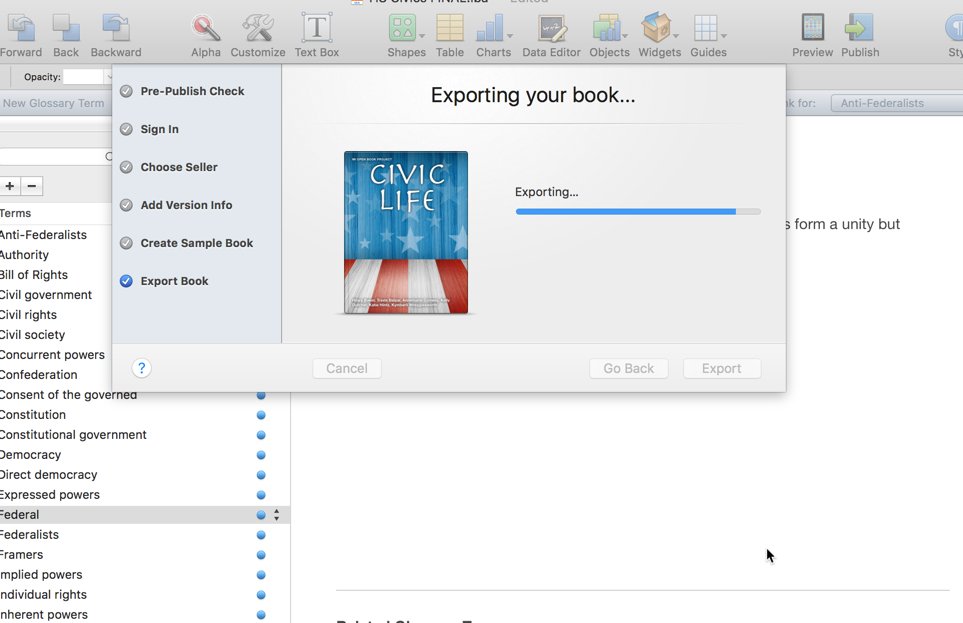
Task: Toggle the blue dot for Democracy
Action: pos(261,455)
